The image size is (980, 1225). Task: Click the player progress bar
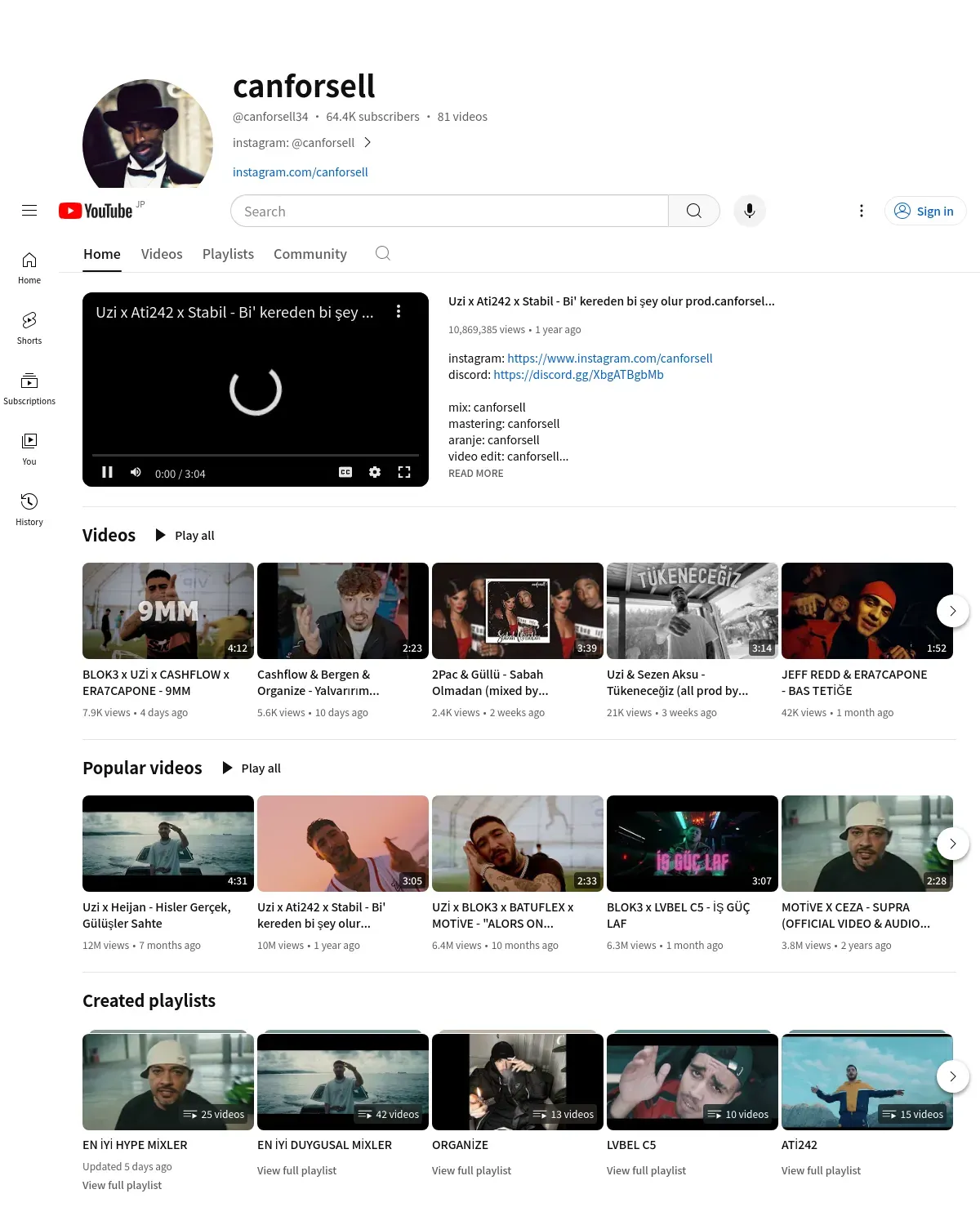(x=256, y=454)
